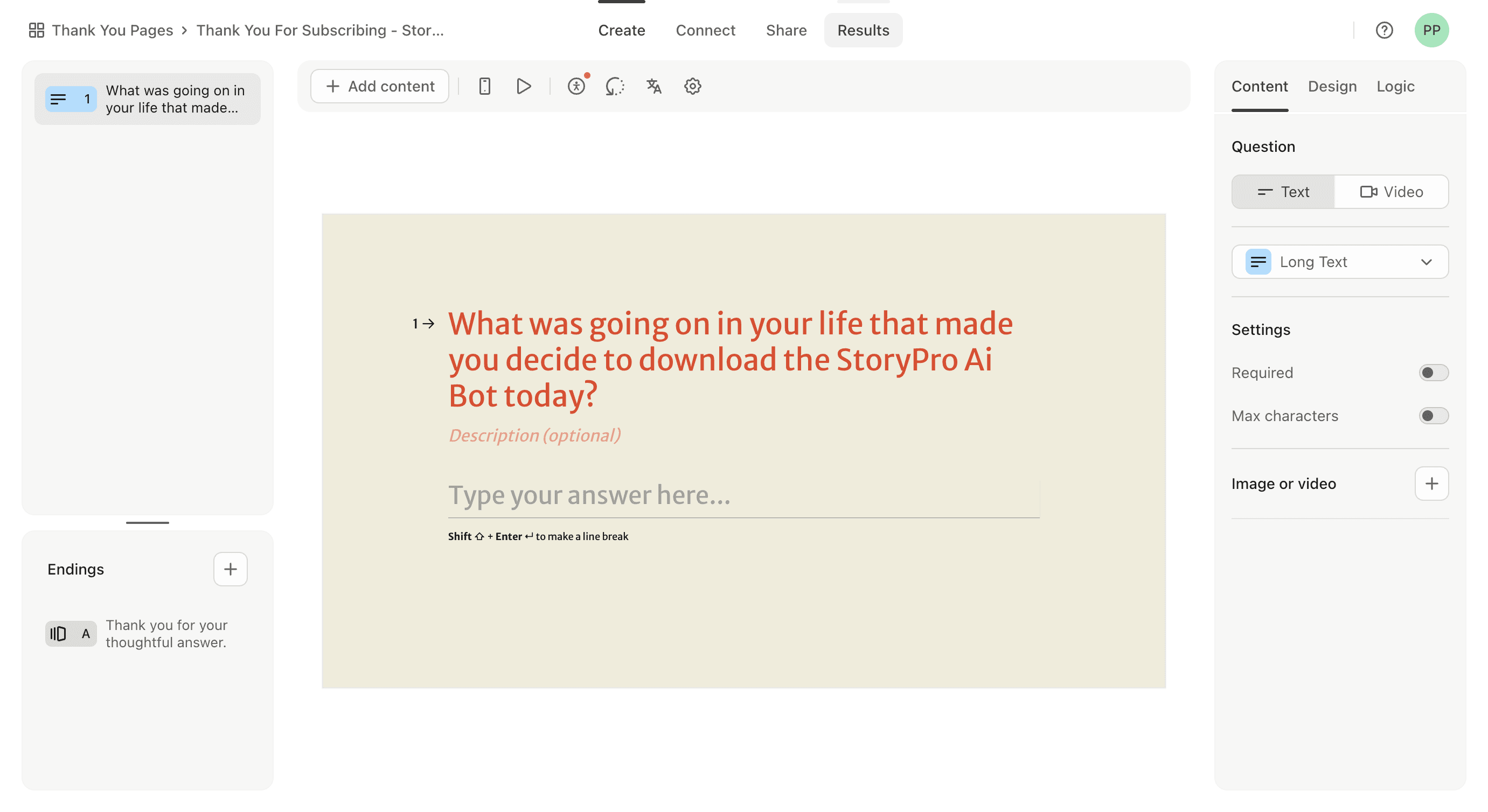Open the Results tab

coord(863,30)
